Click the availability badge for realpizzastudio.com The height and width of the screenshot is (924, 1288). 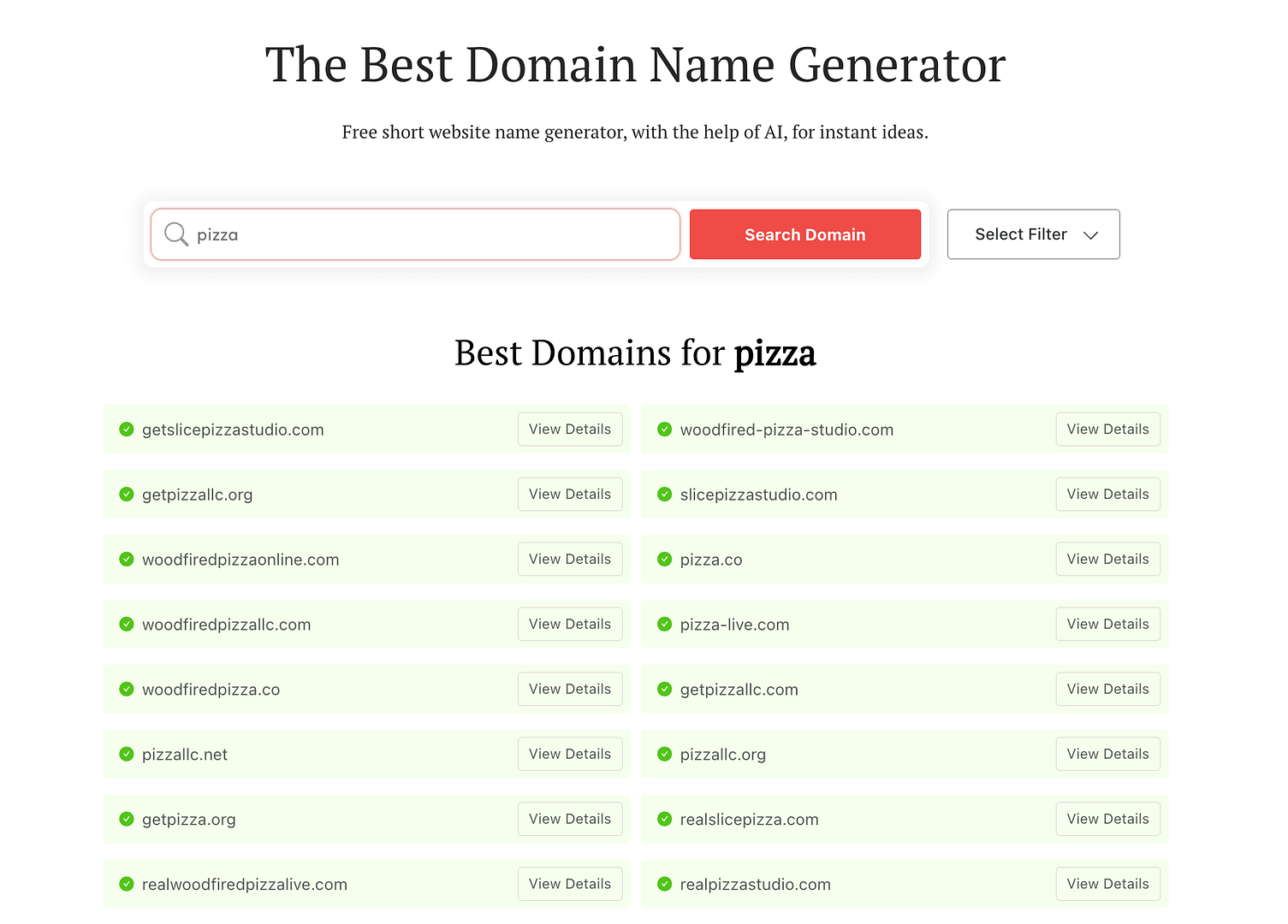(664, 884)
